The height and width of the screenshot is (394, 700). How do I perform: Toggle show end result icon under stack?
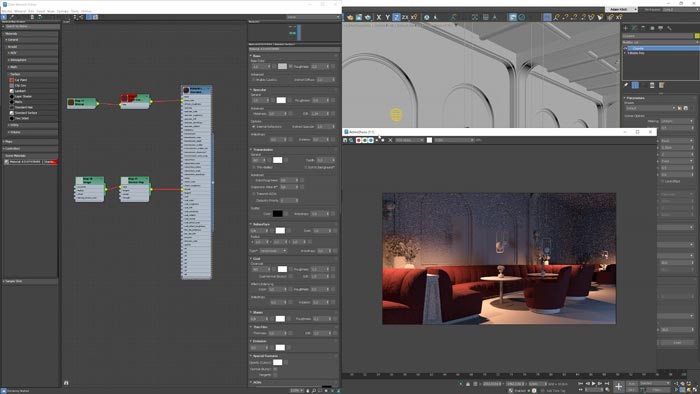point(635,85)
